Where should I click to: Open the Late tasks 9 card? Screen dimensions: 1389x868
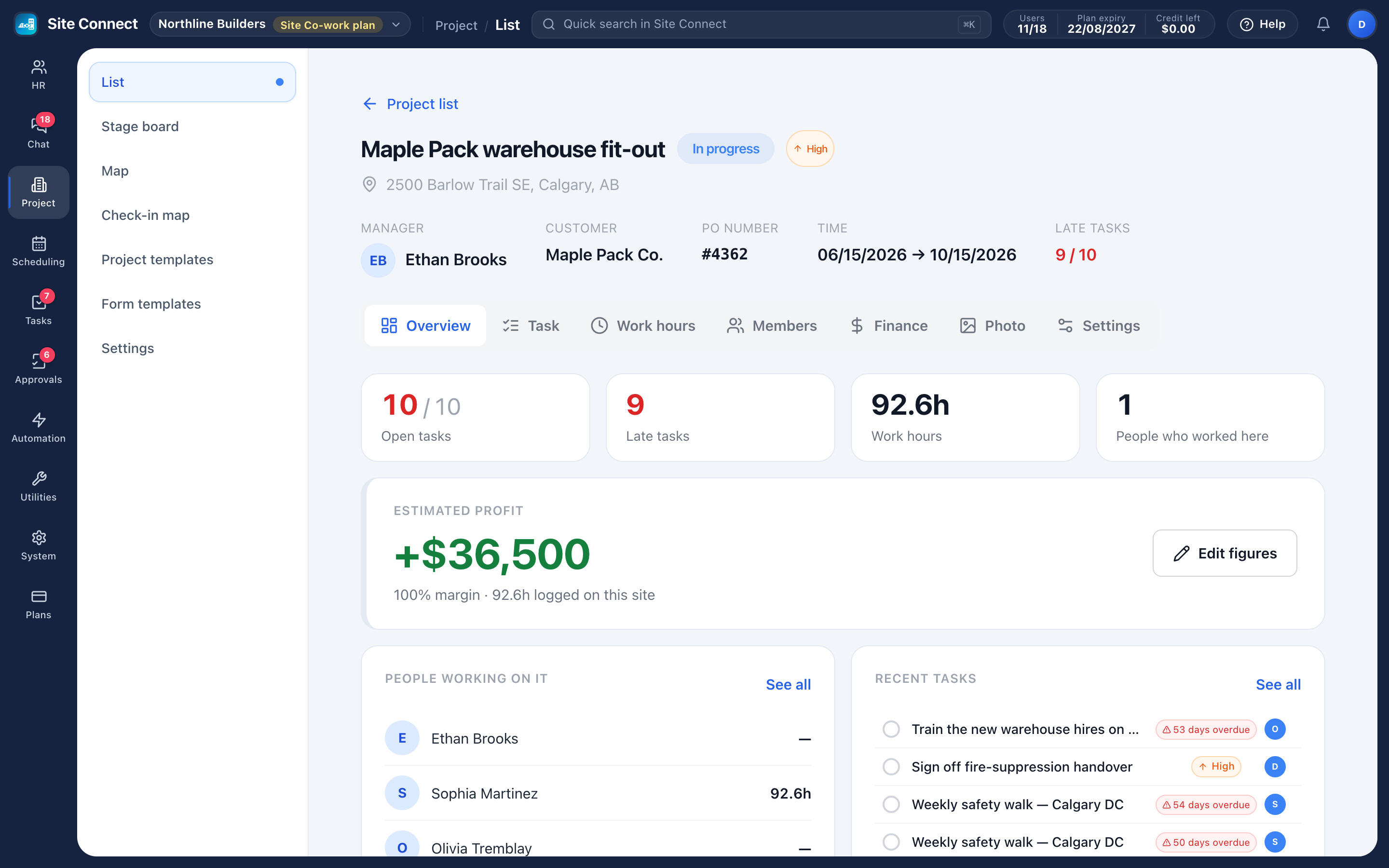(x=721, y=417)
